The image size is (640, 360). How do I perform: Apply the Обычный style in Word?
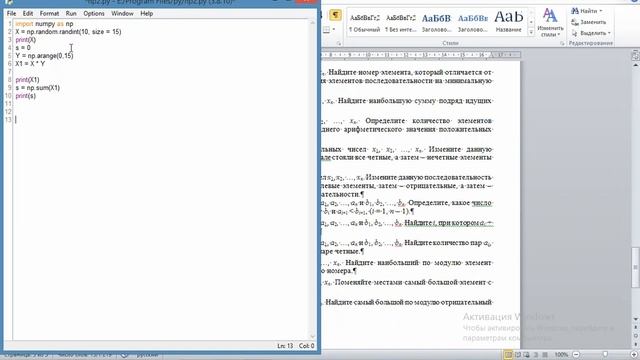[x=365, y=22]
